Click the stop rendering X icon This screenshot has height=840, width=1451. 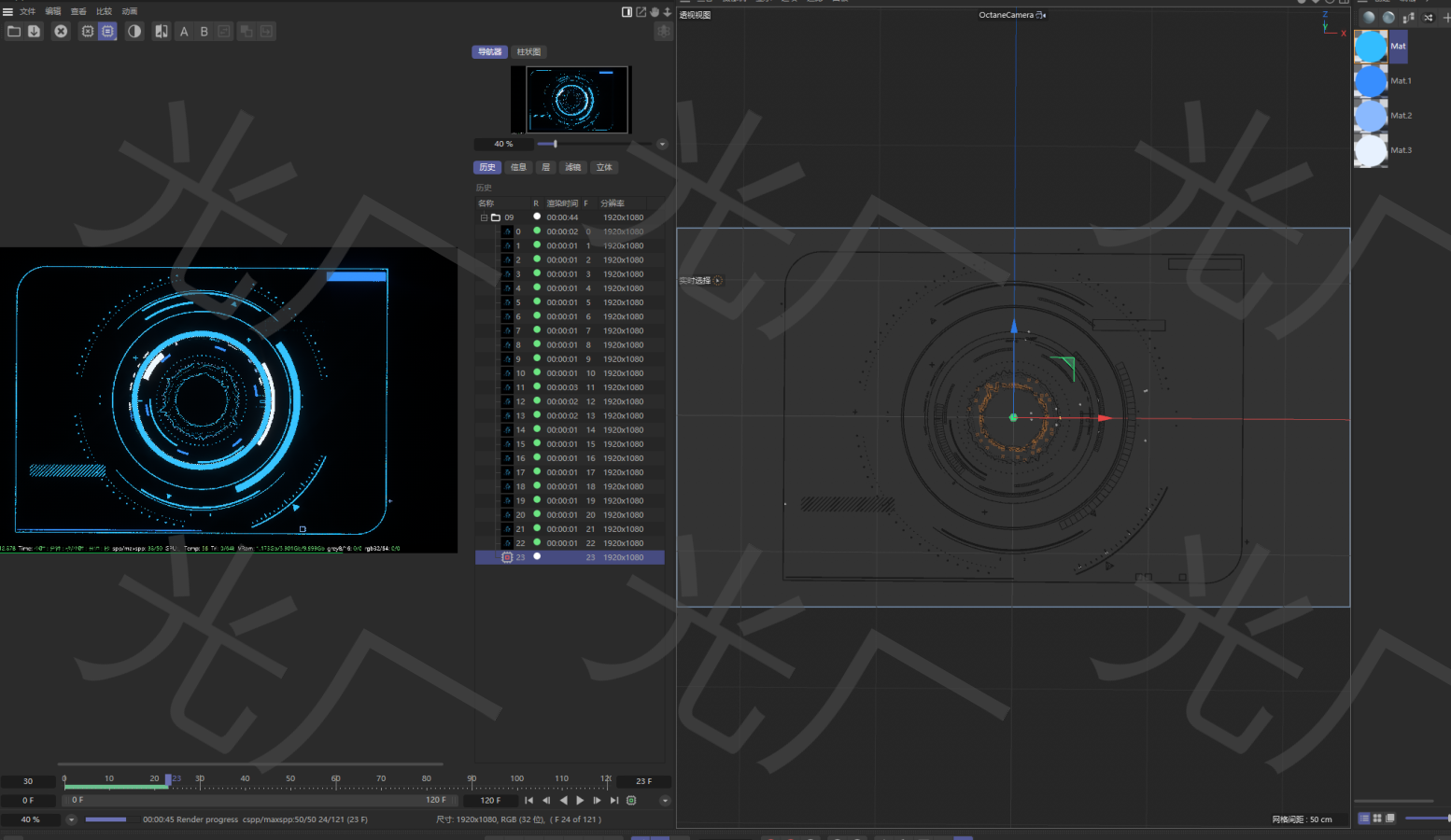(x=61, y=32)
